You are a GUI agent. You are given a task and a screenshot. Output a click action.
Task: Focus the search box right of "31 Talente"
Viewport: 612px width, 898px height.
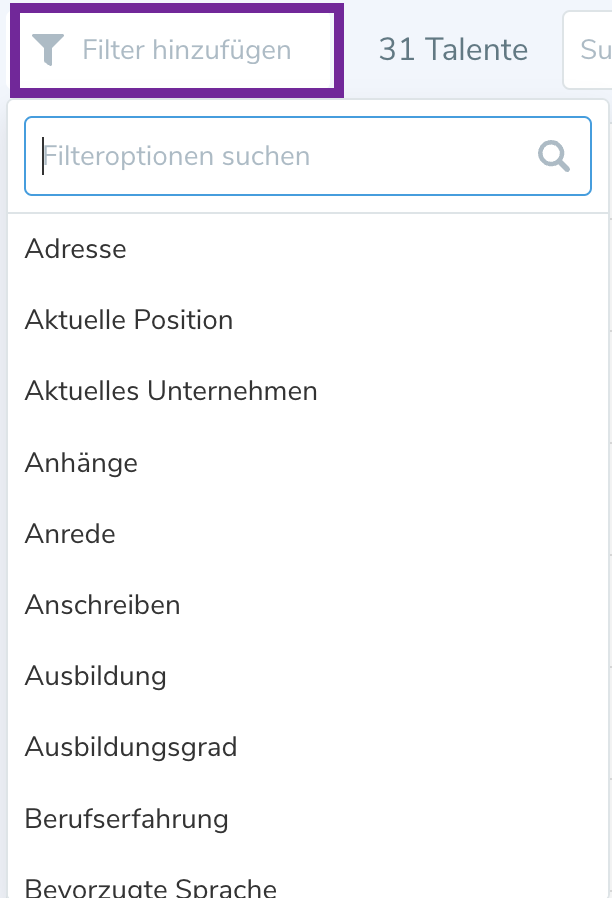coord(590,49)
